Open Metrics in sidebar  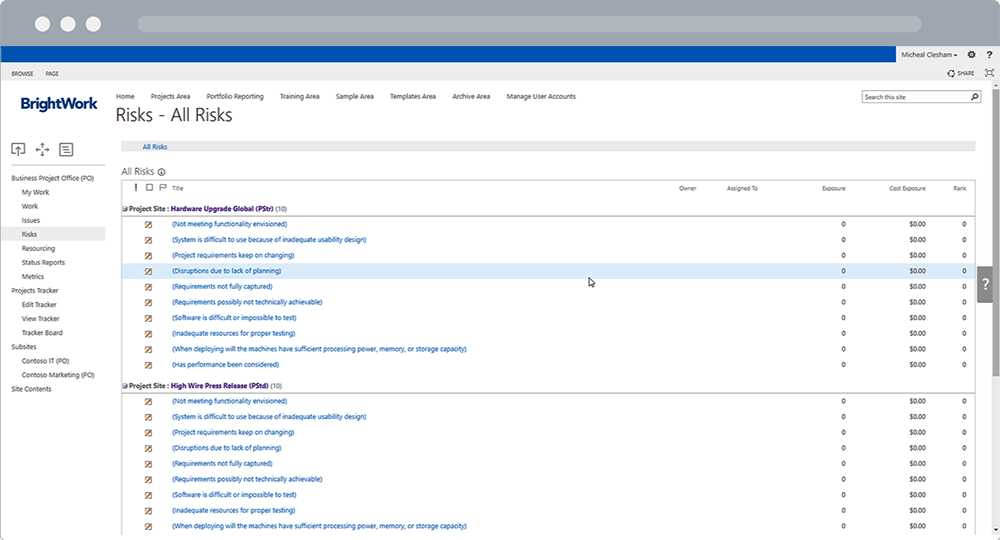tap(33, 277)
